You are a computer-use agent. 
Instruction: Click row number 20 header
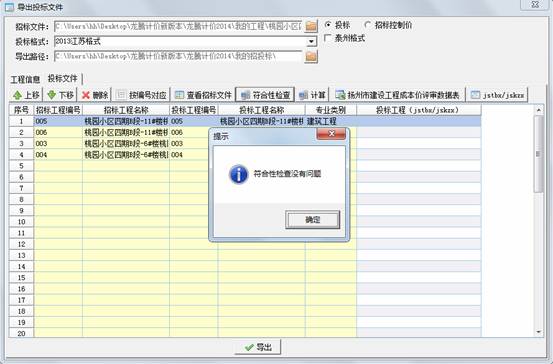pyautogui.click(x=22, y=333)
